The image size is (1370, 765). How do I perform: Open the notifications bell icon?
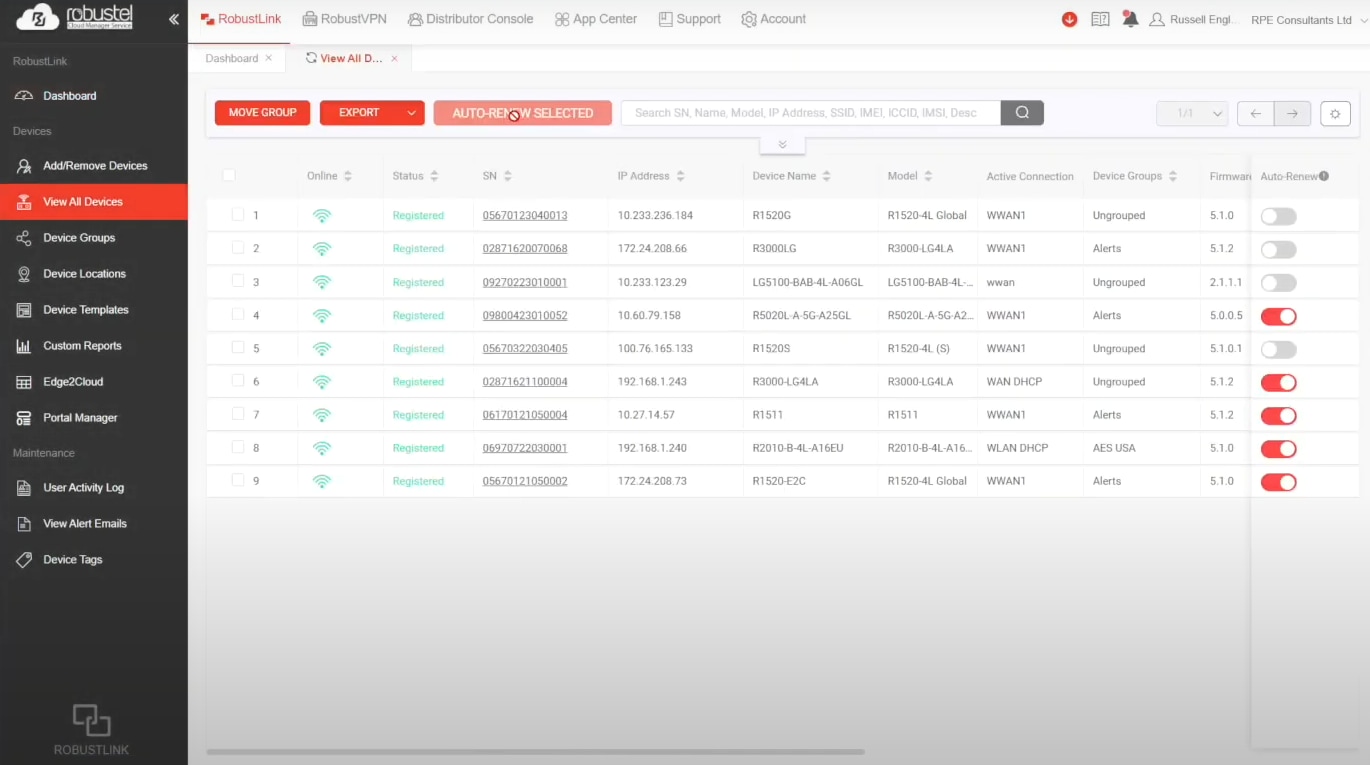click(1130, 19)
